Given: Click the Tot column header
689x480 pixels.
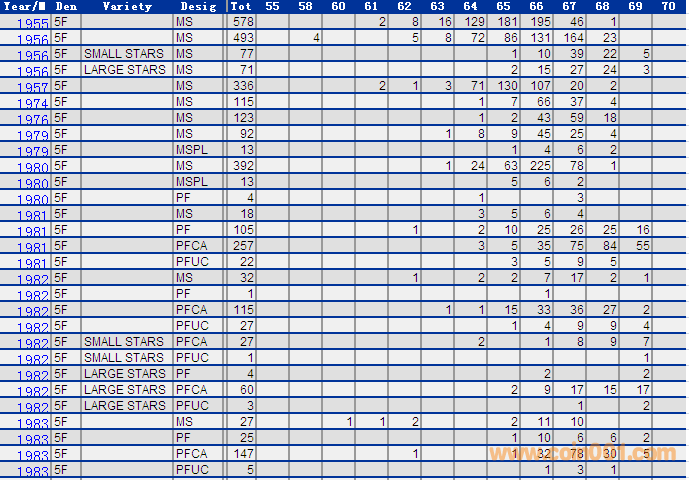Looking at the screenshot, I should tap(241, 7).
